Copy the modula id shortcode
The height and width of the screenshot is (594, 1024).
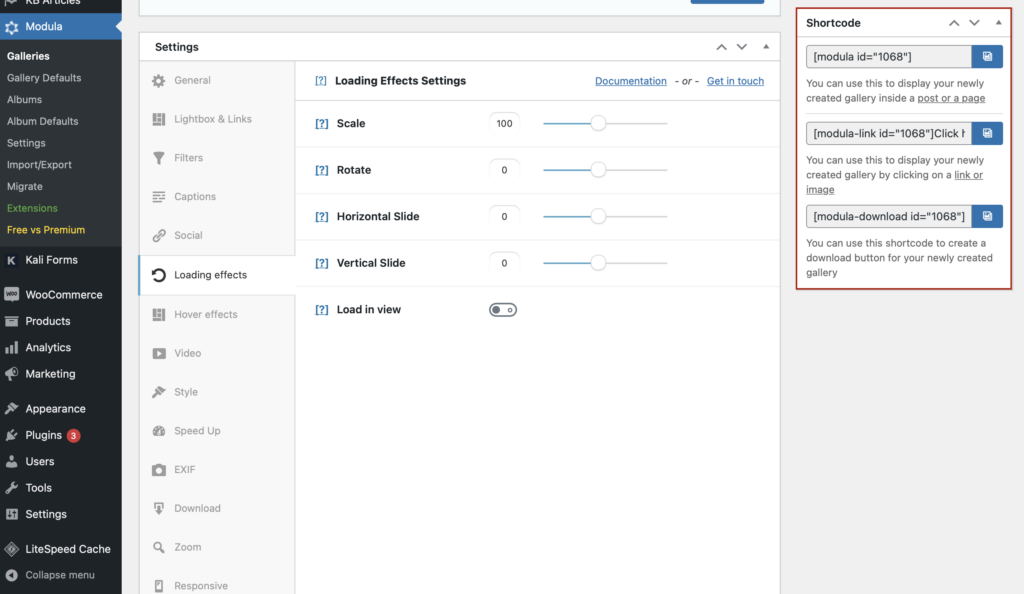[x=987, y=57]
